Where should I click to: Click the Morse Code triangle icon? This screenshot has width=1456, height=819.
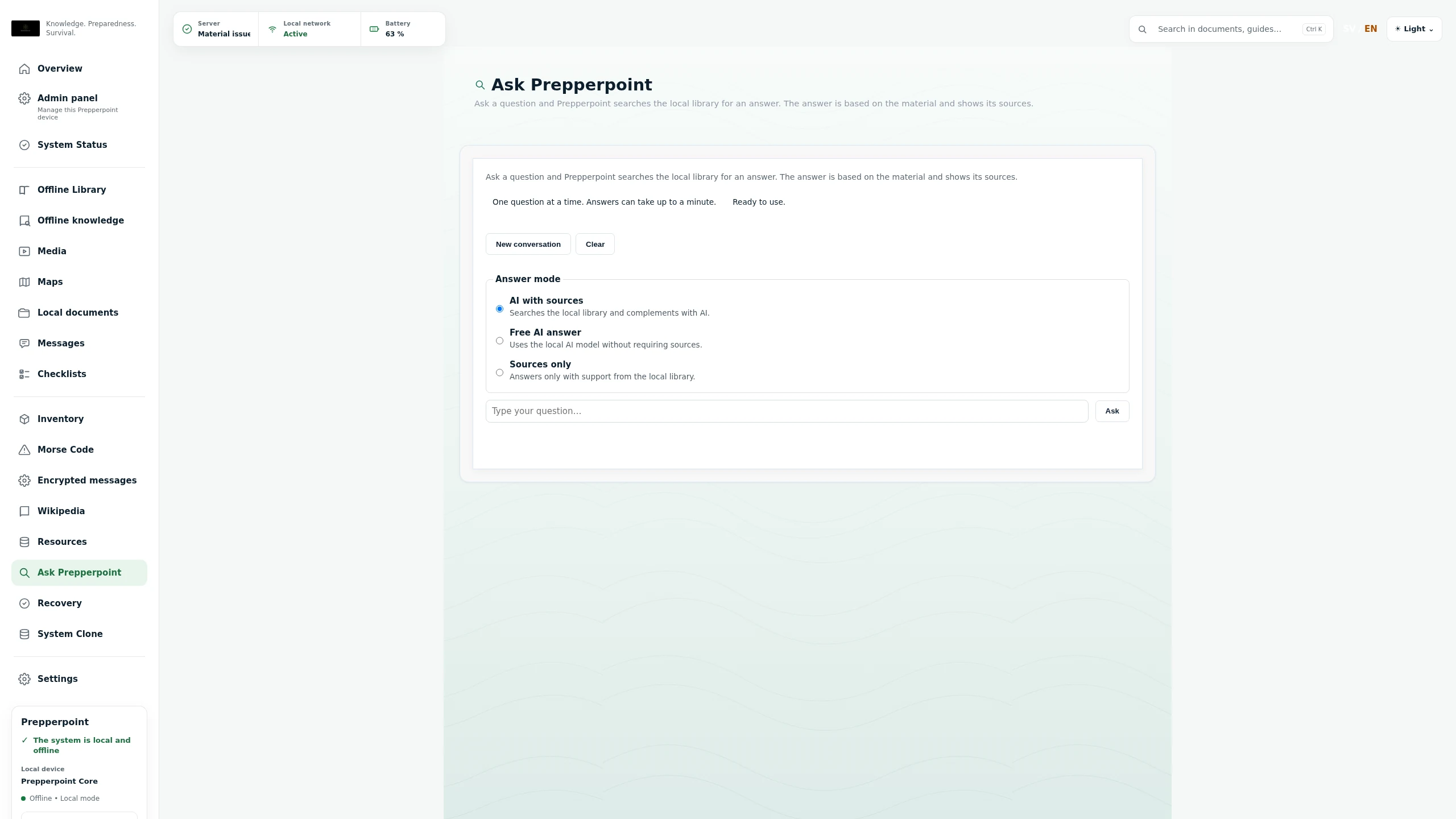24,450
